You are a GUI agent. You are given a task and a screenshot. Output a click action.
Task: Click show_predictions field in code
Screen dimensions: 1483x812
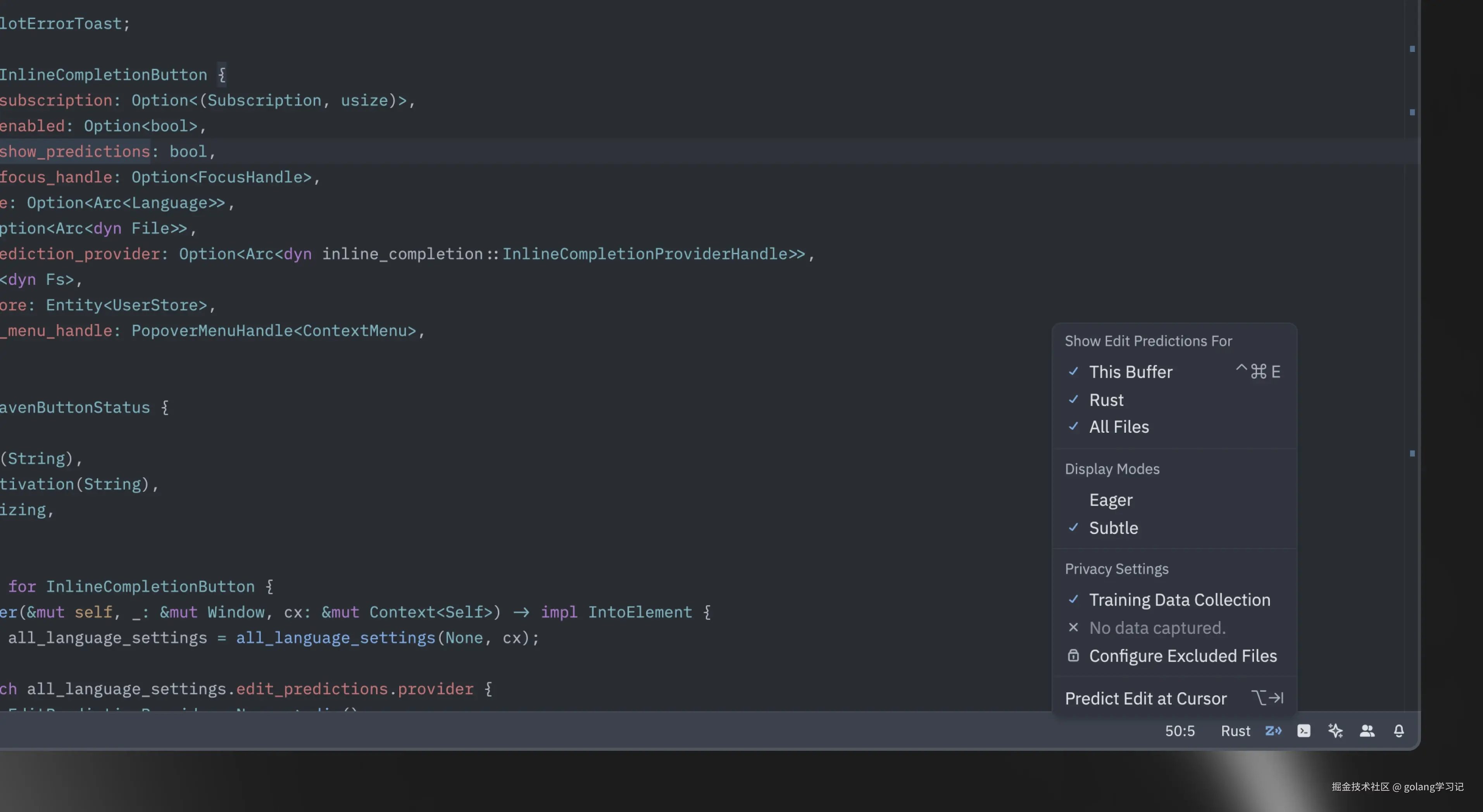click(x=75, y=151)
